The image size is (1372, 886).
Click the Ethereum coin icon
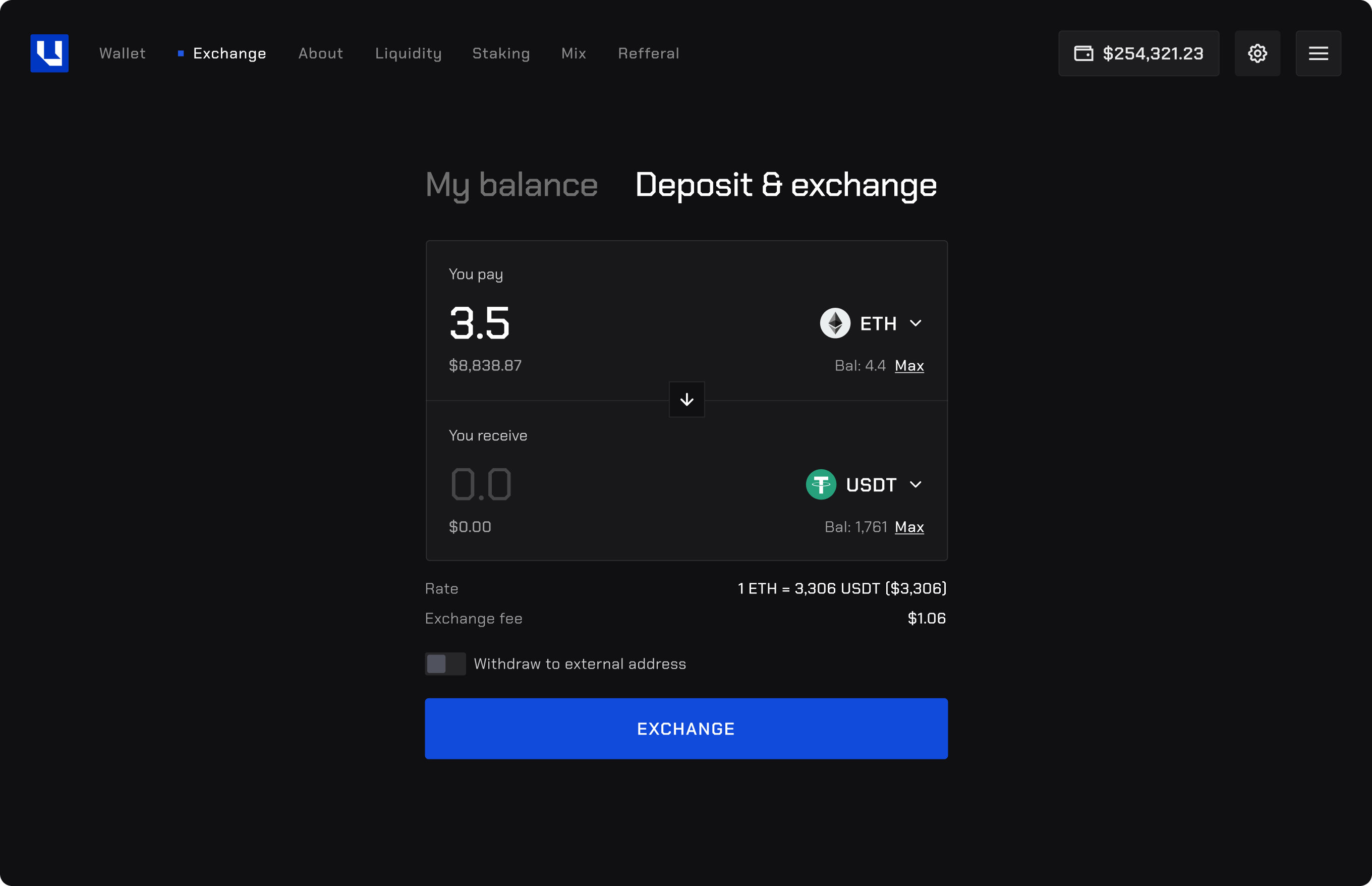(835, 323)
